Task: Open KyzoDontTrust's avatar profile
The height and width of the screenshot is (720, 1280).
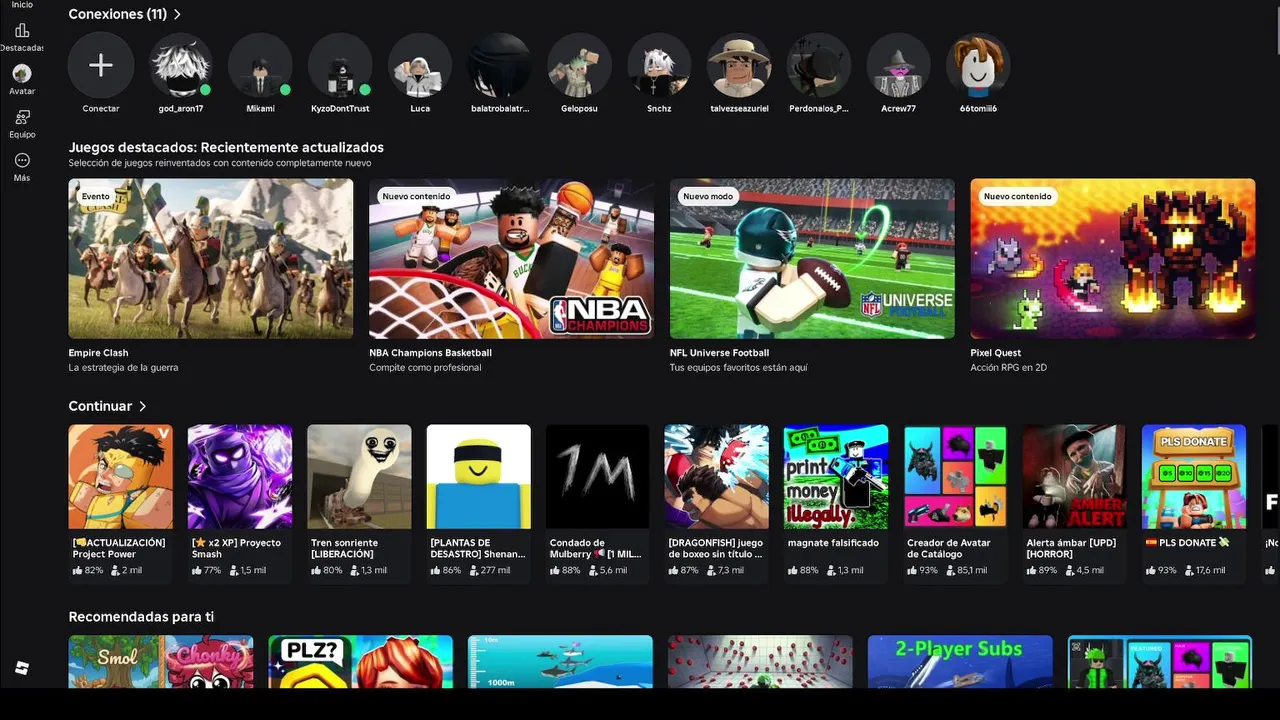Action: pyautogui.click(x=340, y=66)
